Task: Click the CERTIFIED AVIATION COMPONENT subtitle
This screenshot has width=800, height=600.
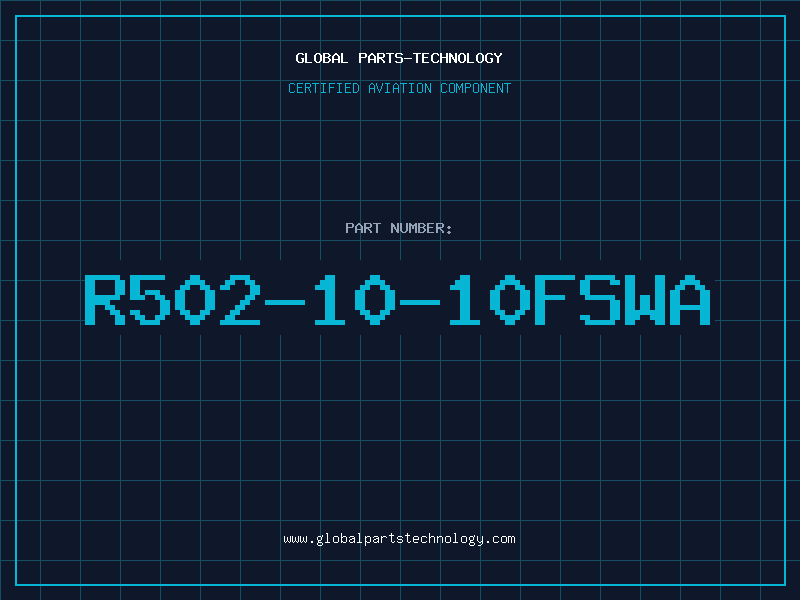Action: tap(399, 88)
